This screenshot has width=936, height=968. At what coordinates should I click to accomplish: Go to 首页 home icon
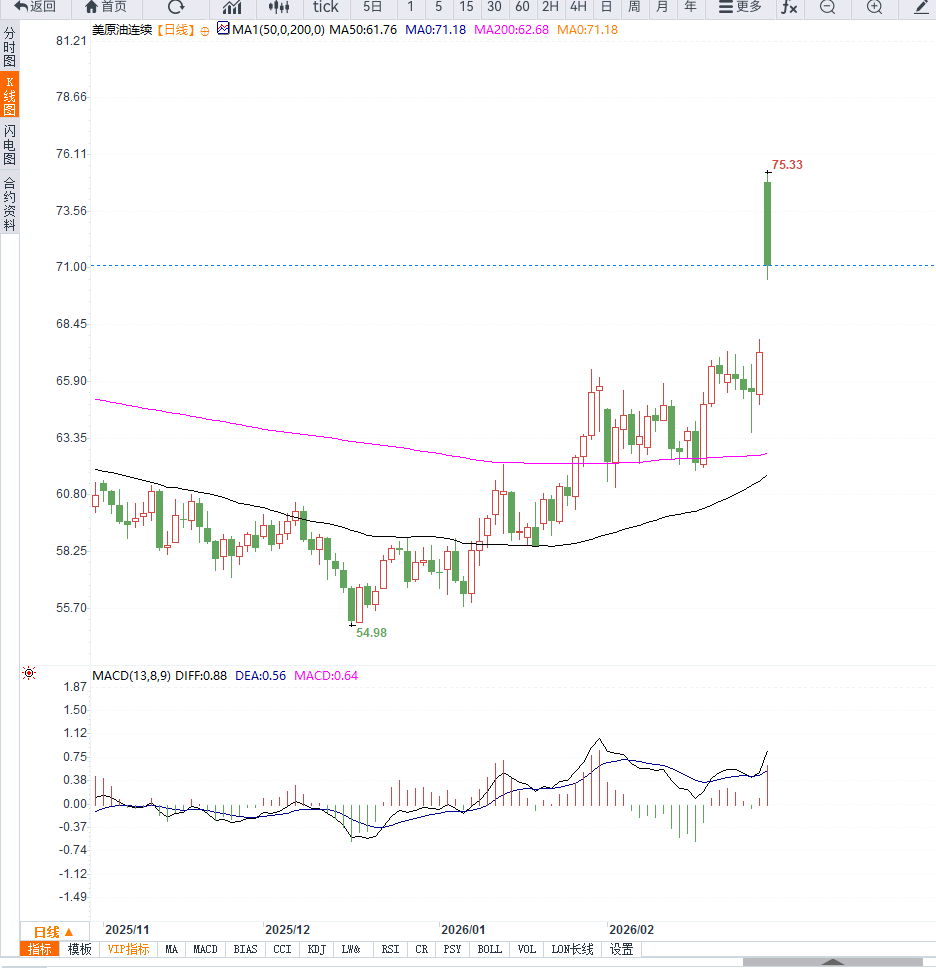click(x=106, y=7)
